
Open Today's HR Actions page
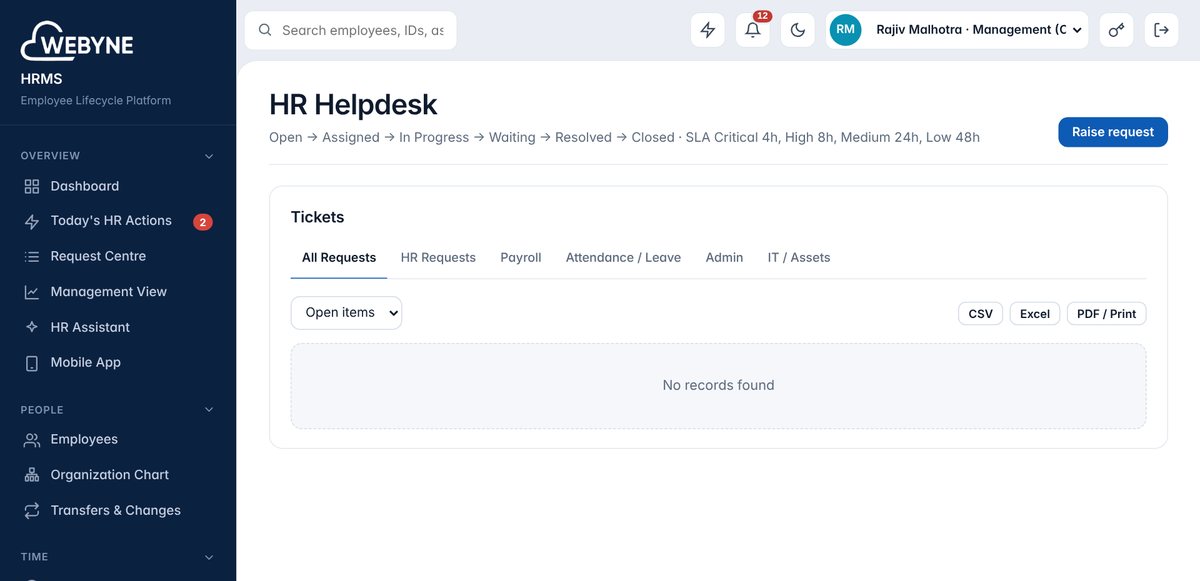pos(118,221)
